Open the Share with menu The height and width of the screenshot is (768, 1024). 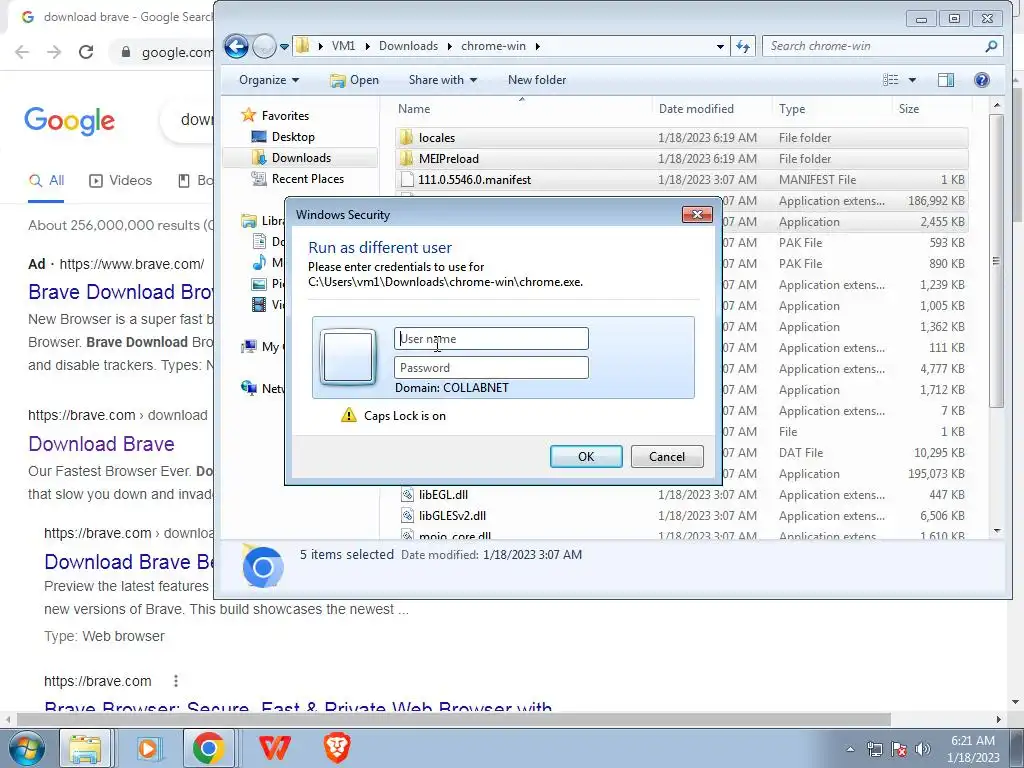[442, 80]
